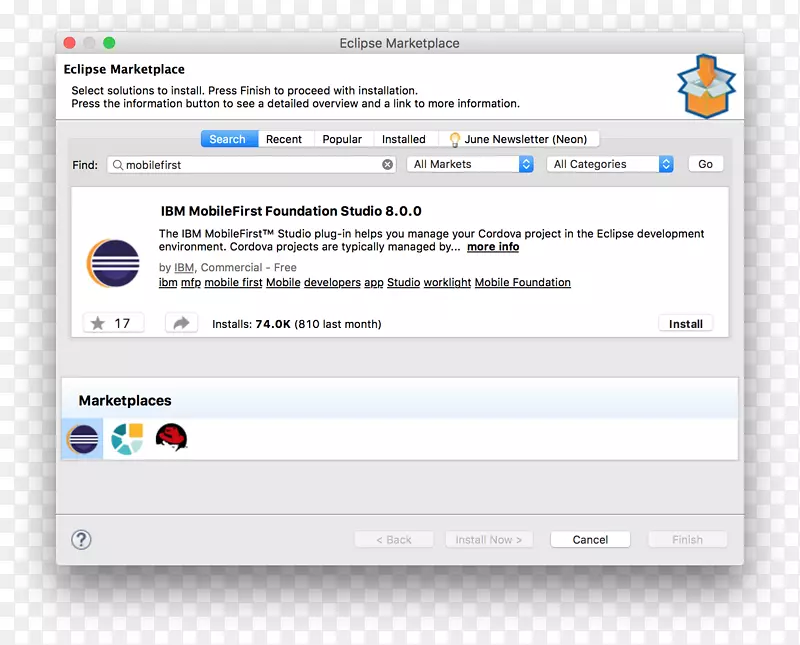Expand the All Markets dropdown

click(472, 165)
